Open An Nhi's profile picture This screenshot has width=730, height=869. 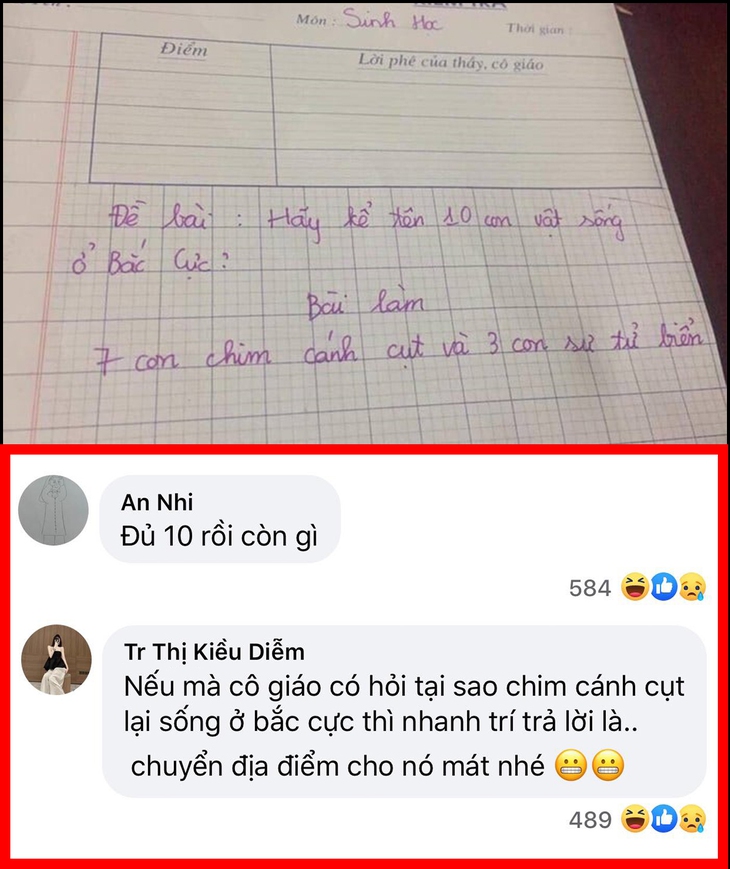(53, 510)
